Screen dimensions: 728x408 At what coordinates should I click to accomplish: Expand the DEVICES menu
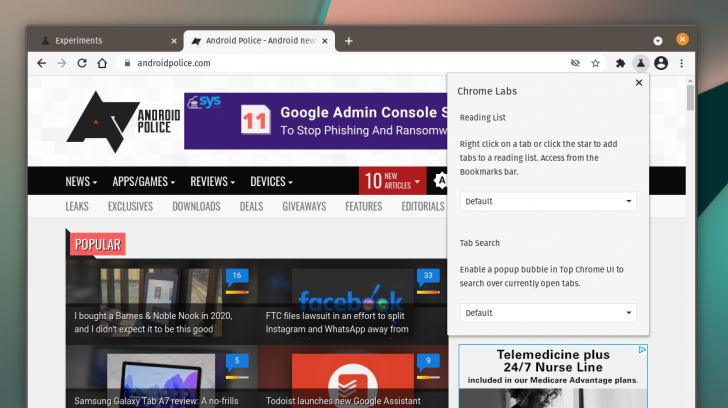[x=272, y=181]
